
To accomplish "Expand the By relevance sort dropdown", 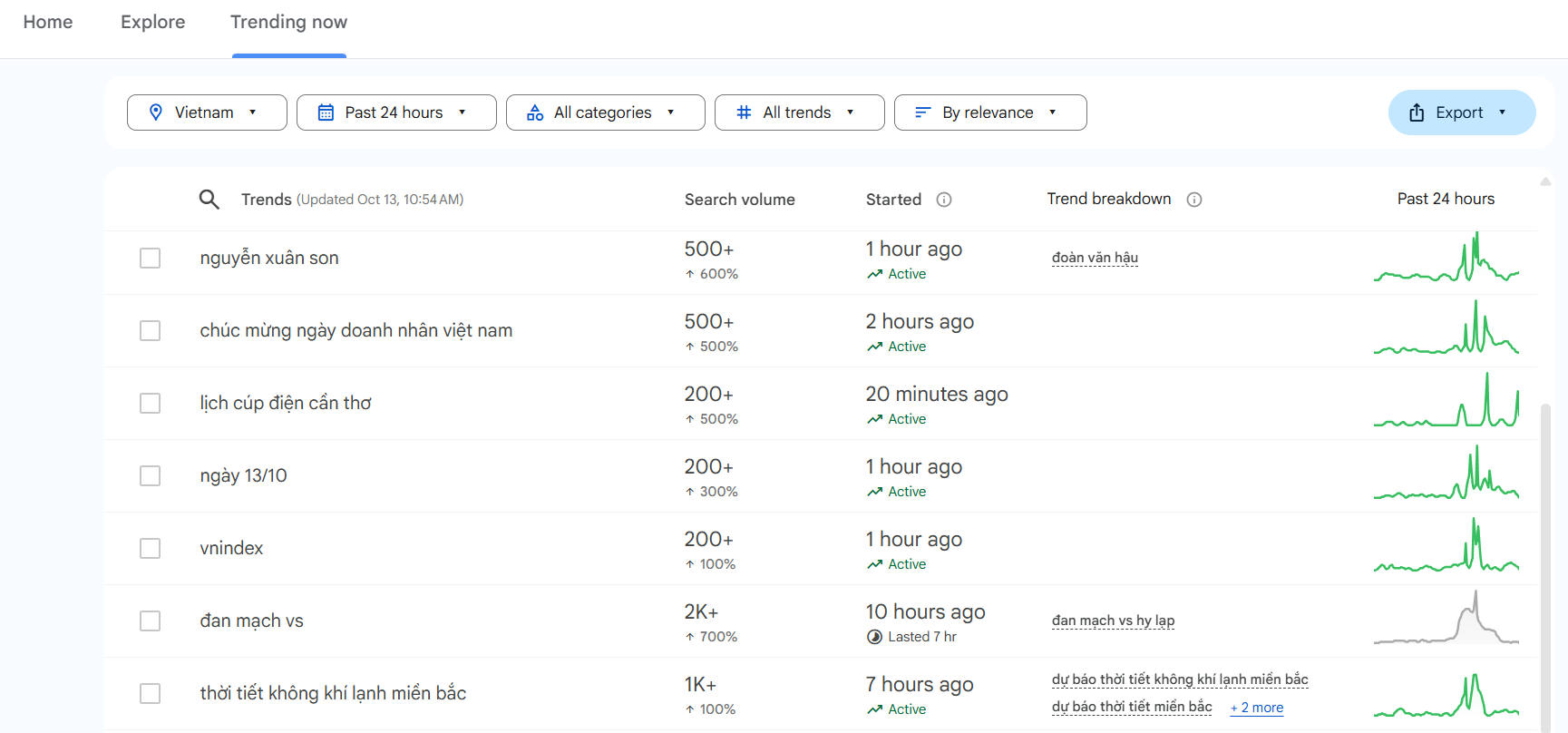I will tap(989, 112).
